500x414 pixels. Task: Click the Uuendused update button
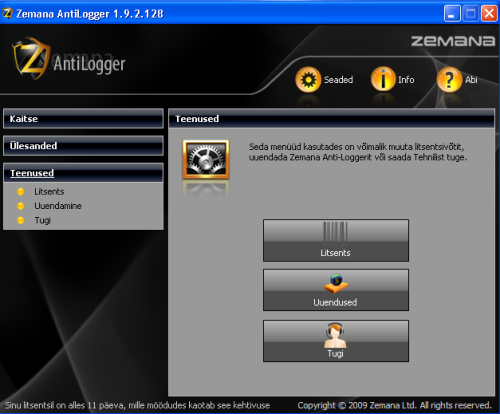click(336, 290)
